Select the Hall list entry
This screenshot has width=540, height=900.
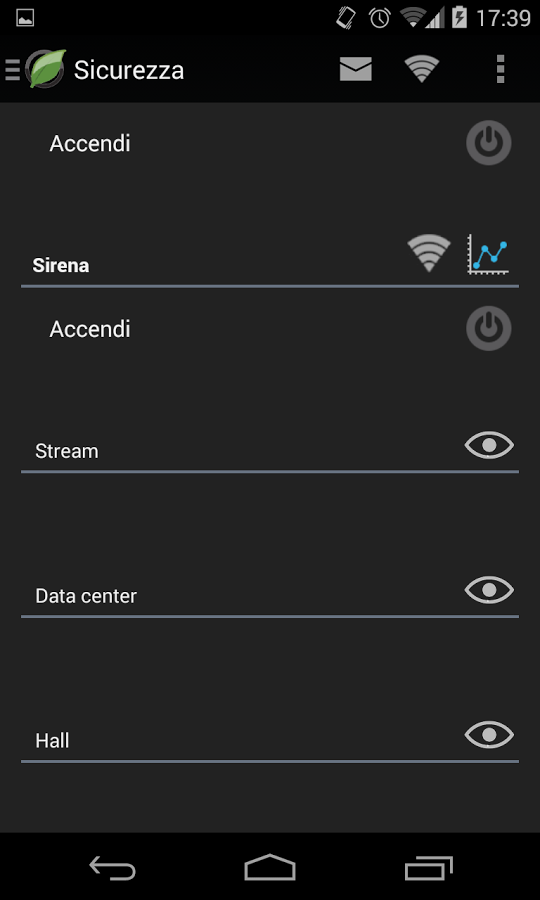pyautogui.click(x=270, y=740)
